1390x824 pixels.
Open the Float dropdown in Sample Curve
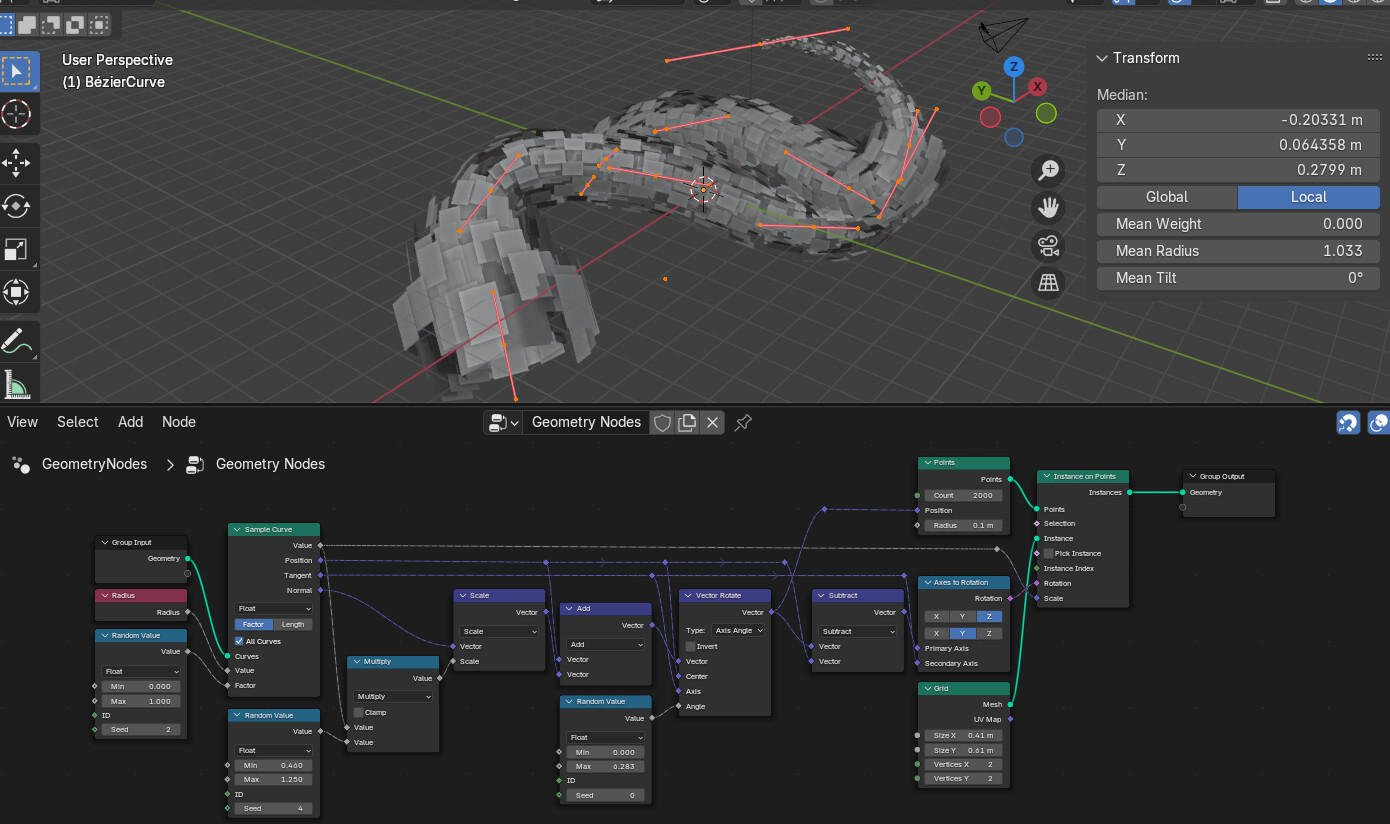coord(274,608)
